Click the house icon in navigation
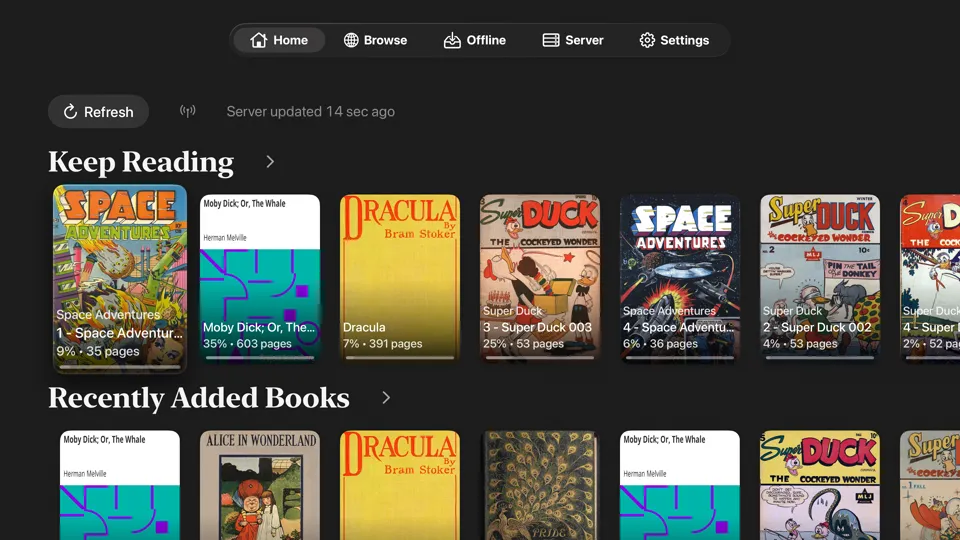This screenshot has height=540, width=960. [258, 40]
